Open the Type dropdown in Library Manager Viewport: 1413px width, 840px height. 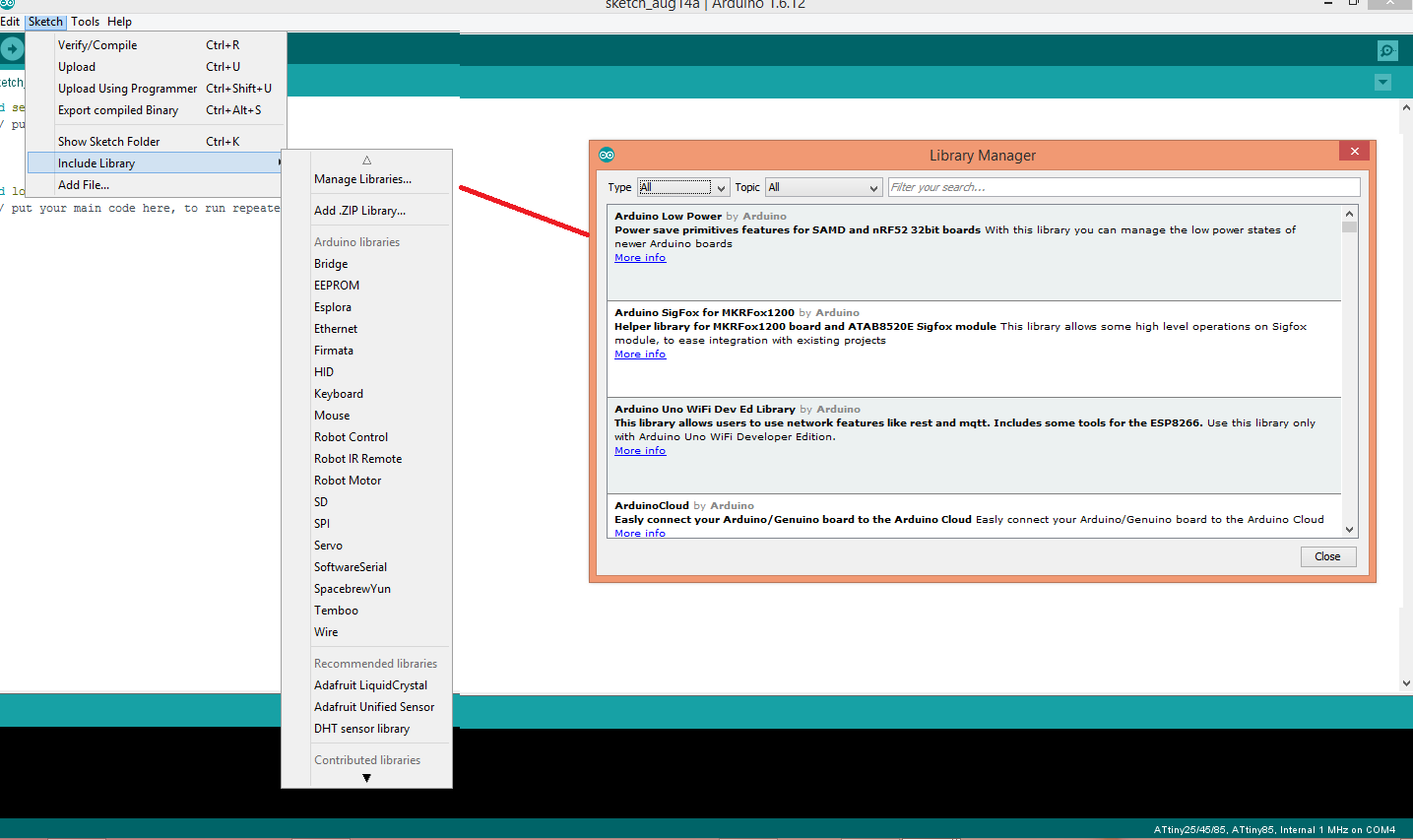click(682, 187)
